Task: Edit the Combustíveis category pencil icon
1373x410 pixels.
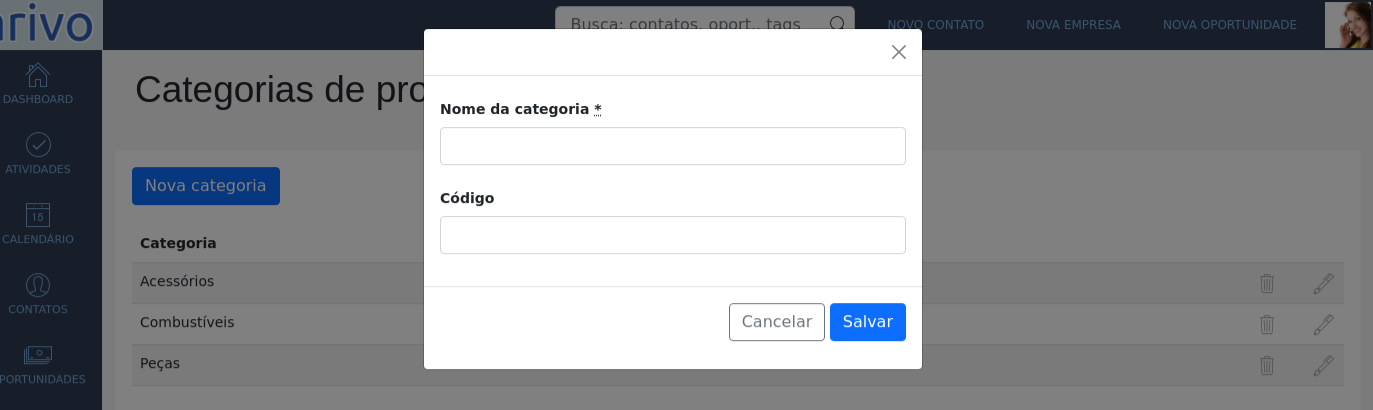Action: pyautogui.click(x=1323, y=324)
